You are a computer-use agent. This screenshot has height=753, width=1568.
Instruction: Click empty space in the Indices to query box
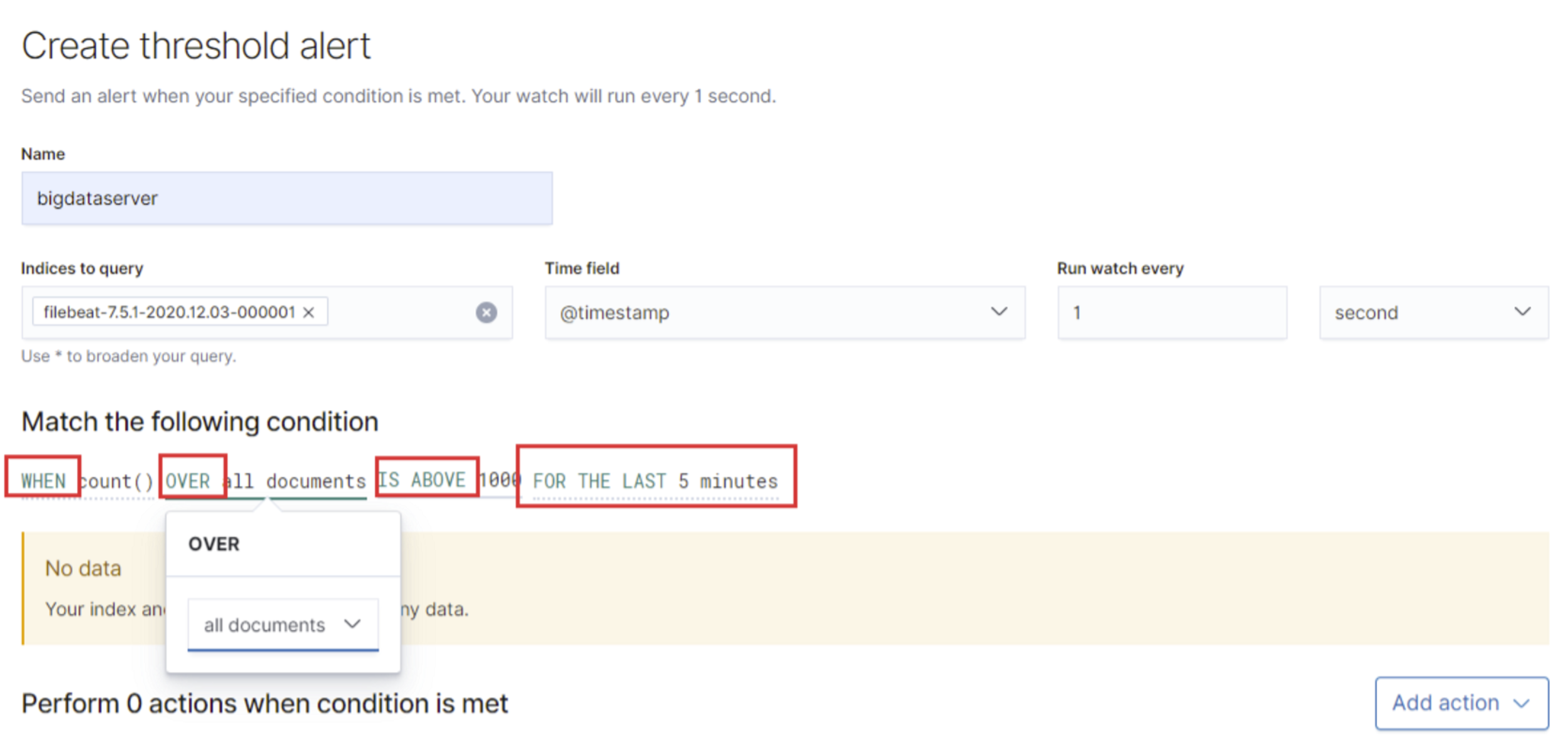coord(401,312)
